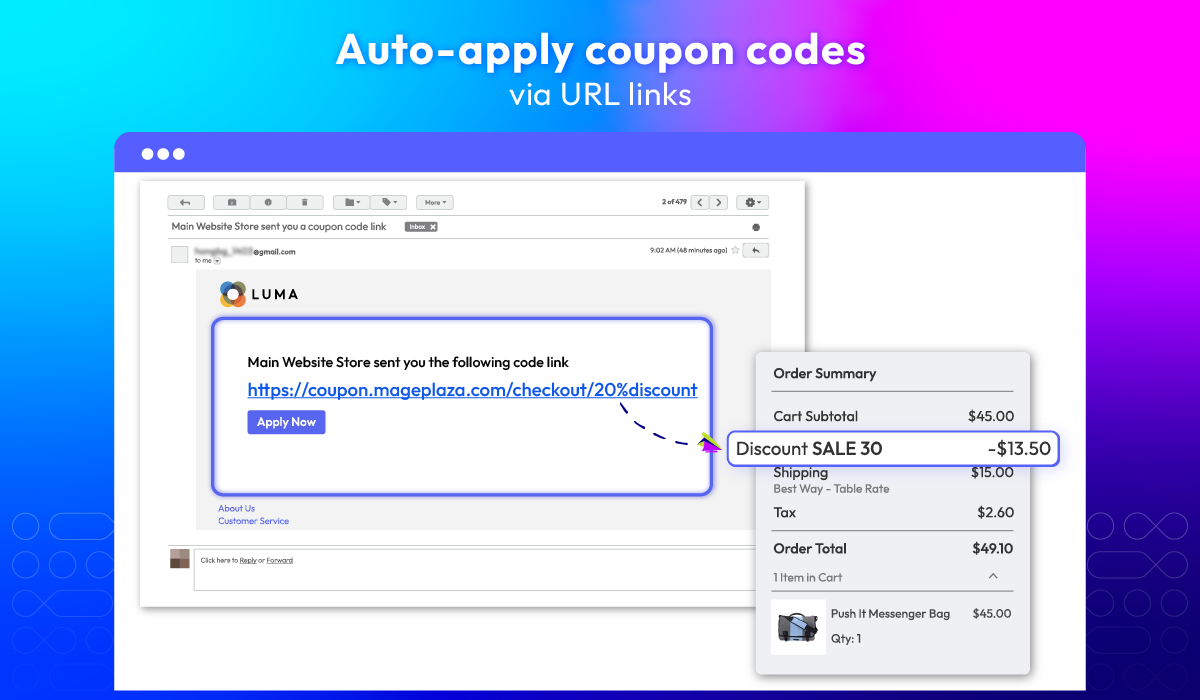
Task: Click the Push It Messenger Bag thumbnail
Action: coord(799,627)
